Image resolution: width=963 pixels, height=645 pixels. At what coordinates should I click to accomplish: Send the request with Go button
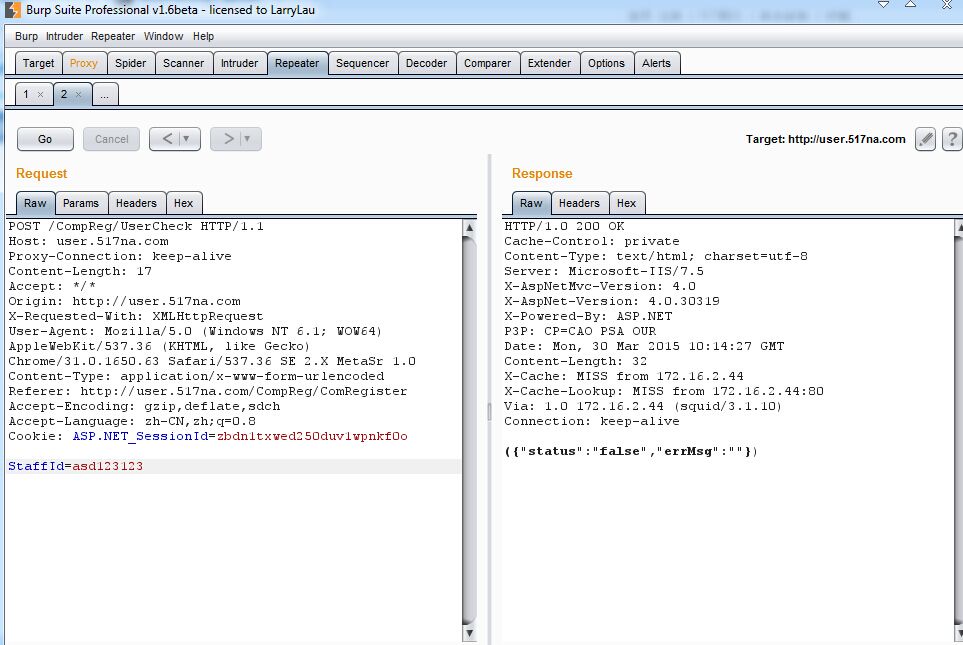[x=45, y=139]
